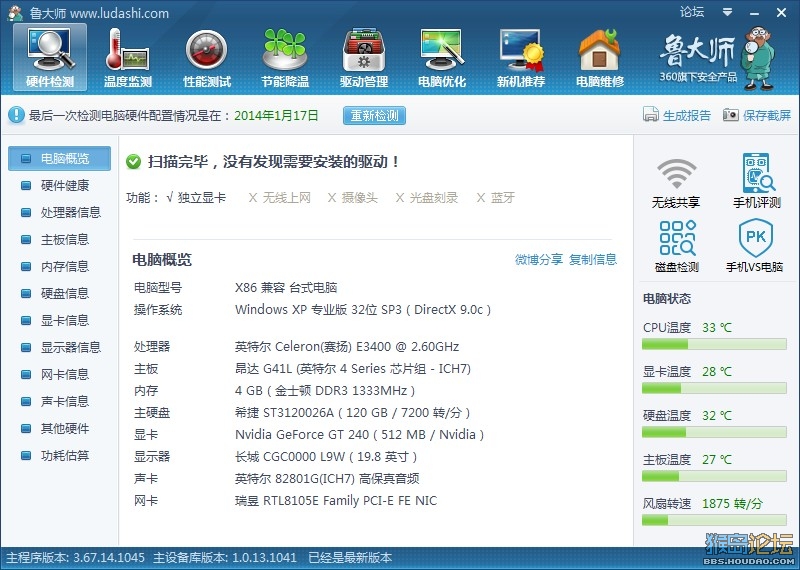Image resolution: width=800 pixels, height=570 pixels.
Task: Open 硬件检测 hardware detection tool
Action: pos(50,57)
